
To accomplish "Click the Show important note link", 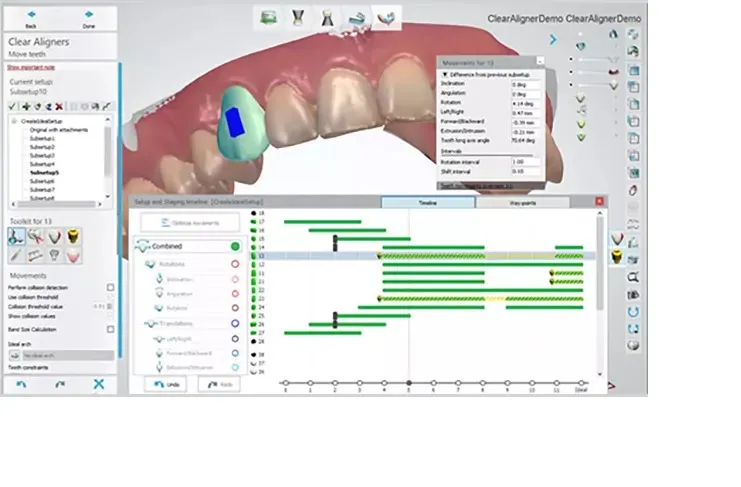I will coord(29,67).
